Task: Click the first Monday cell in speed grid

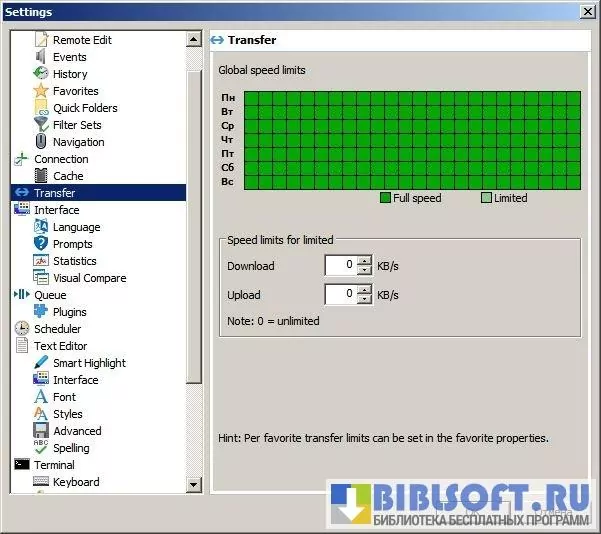Action: point(249,98)
